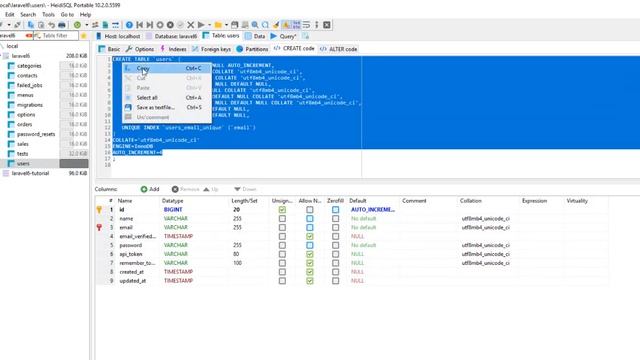Image resolution: width=640 pixels, height=360 pixels.
Task: Click the blue Help question-mark toolbar icon
Action: 129,25
